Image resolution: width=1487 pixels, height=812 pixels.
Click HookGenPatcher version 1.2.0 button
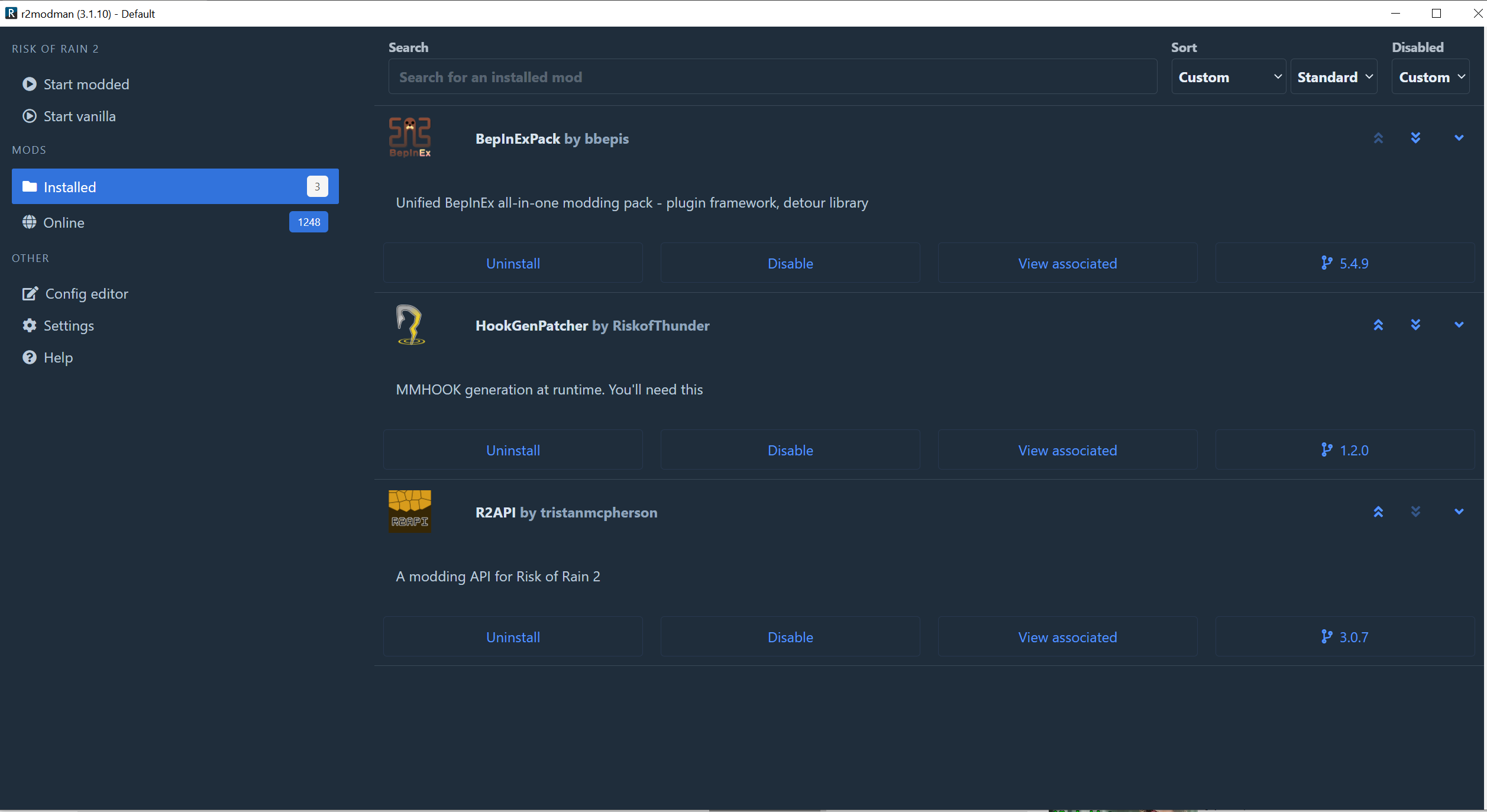tap(1345, 450)
